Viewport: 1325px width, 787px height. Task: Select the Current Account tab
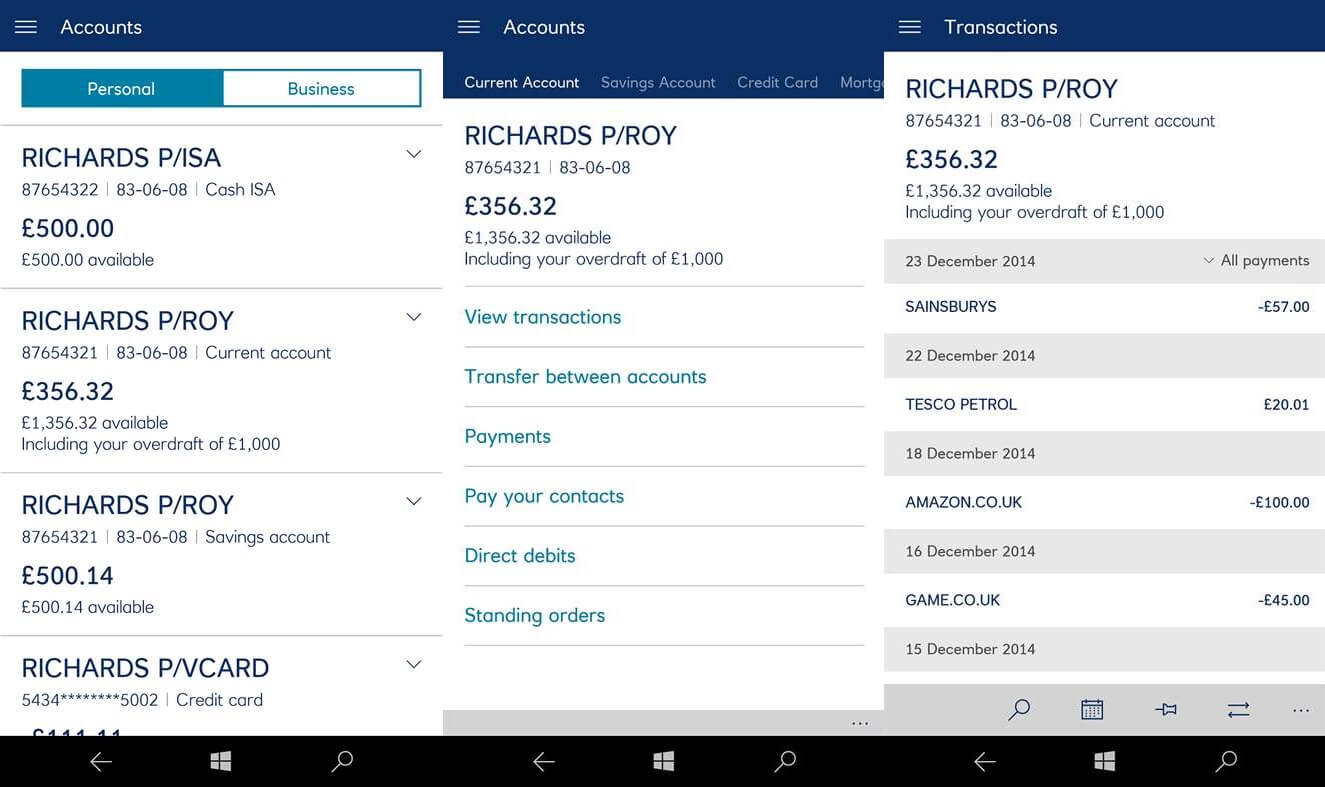[522, 82]
